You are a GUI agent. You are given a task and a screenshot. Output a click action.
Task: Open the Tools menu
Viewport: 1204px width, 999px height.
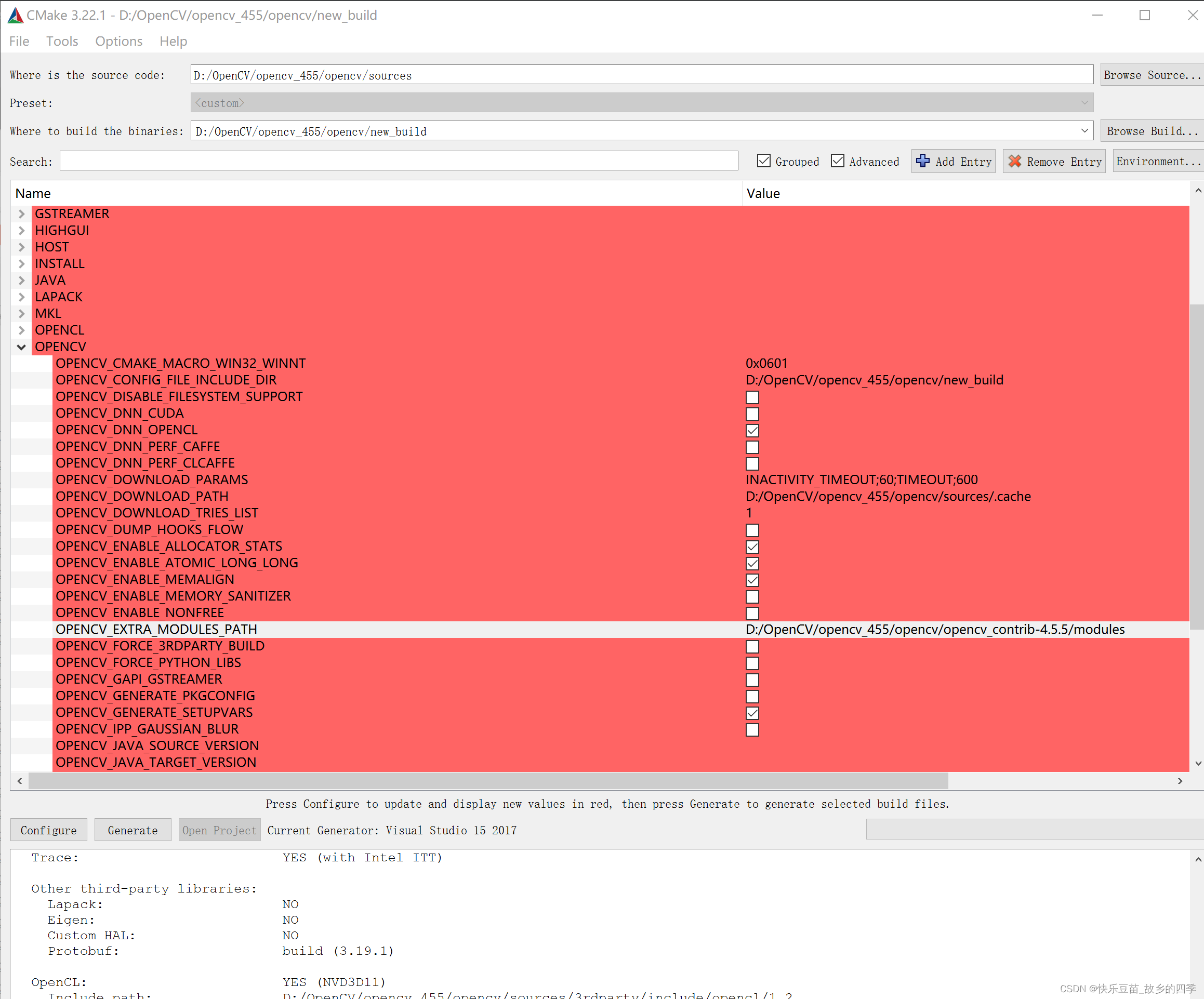point(62,41)
